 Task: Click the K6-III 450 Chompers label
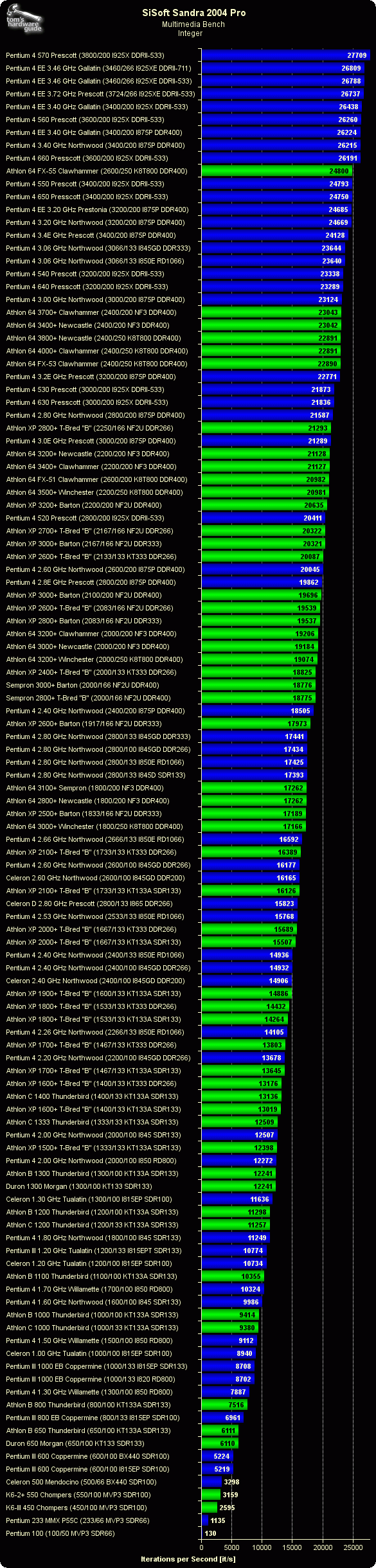tap(76, 1508)
